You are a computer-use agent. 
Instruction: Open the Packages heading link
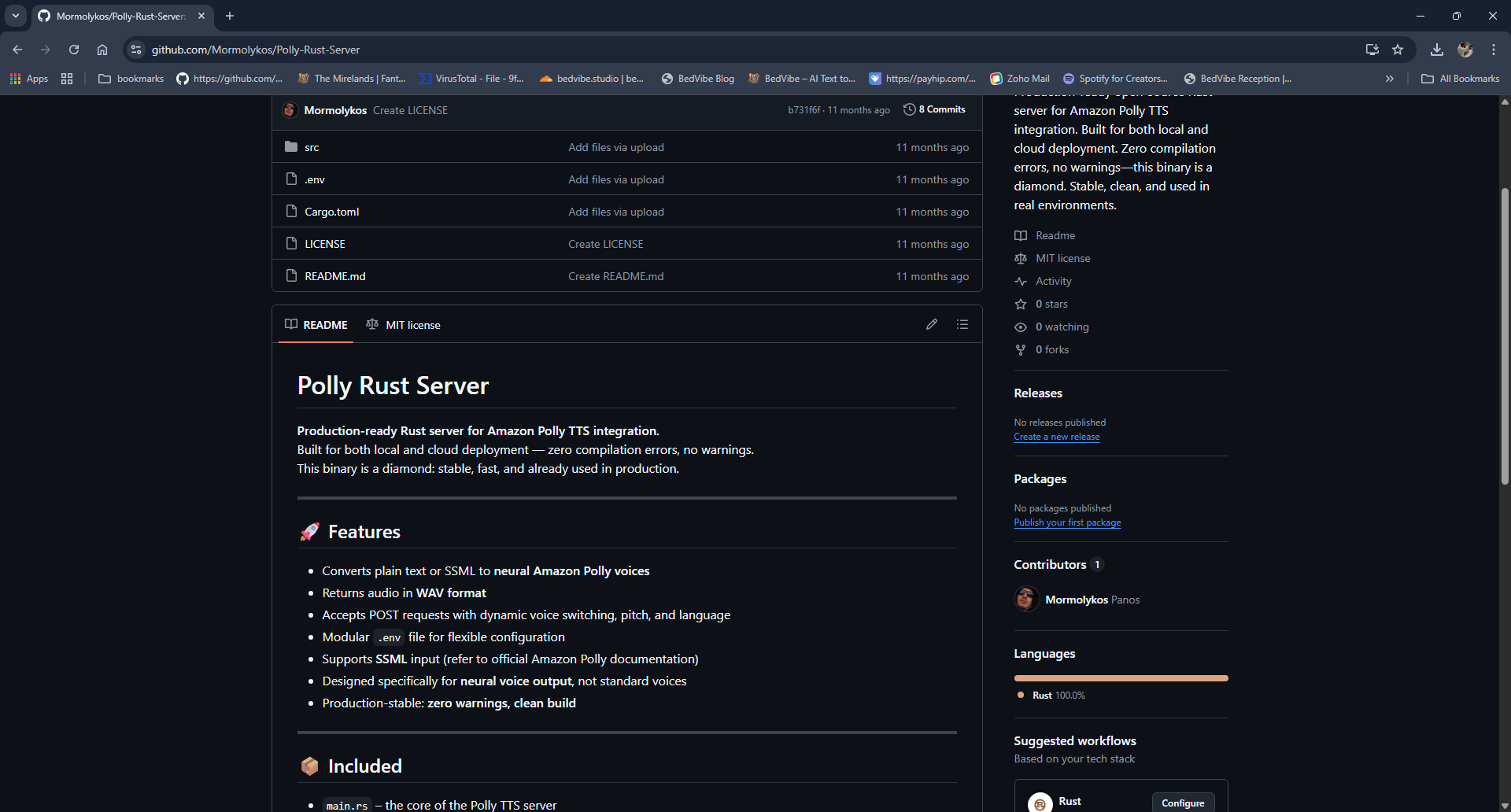pyautogui.click(x=1040, y=479)
